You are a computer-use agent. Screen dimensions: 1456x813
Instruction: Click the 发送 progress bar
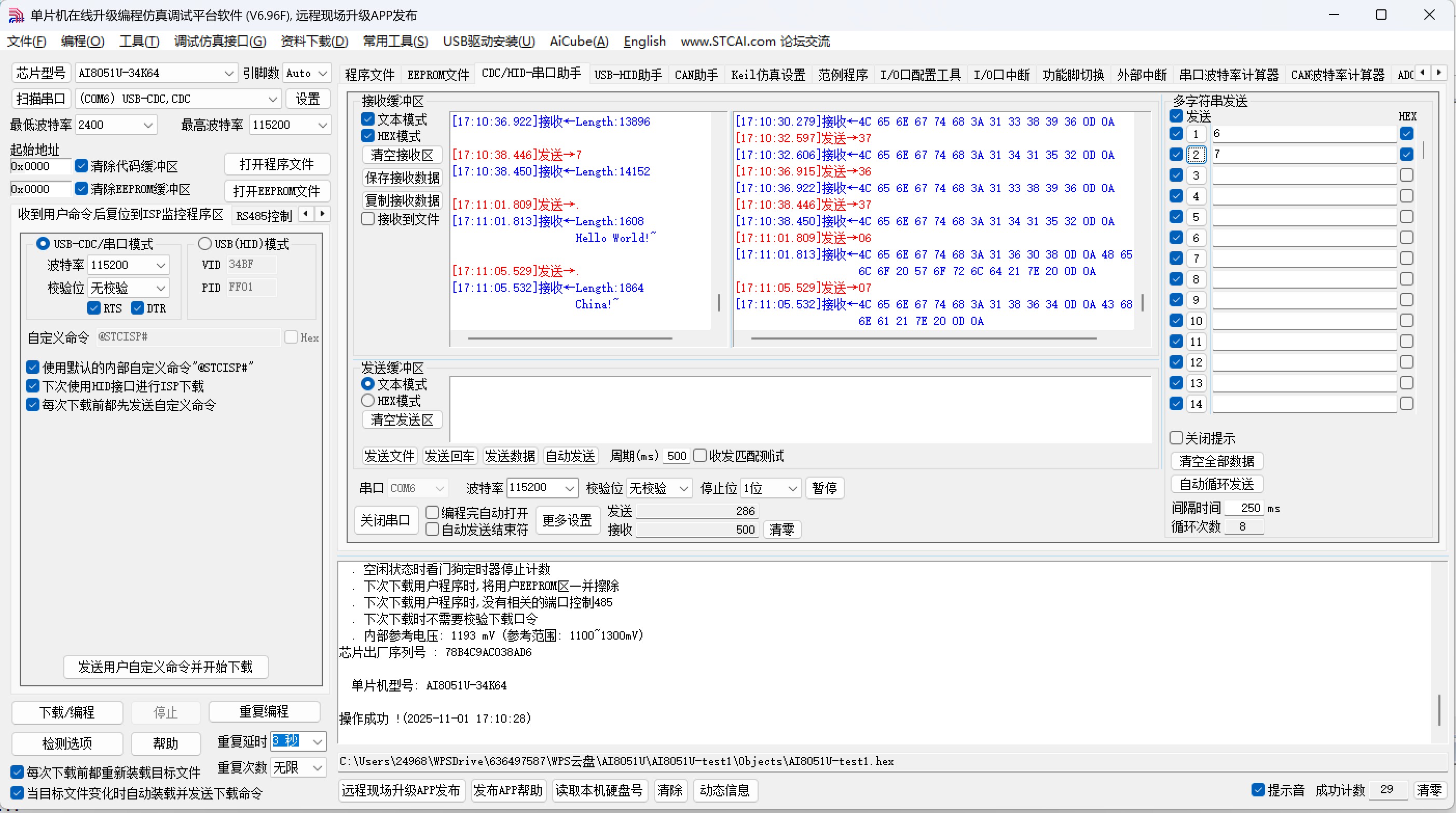[x=696, y=510]
